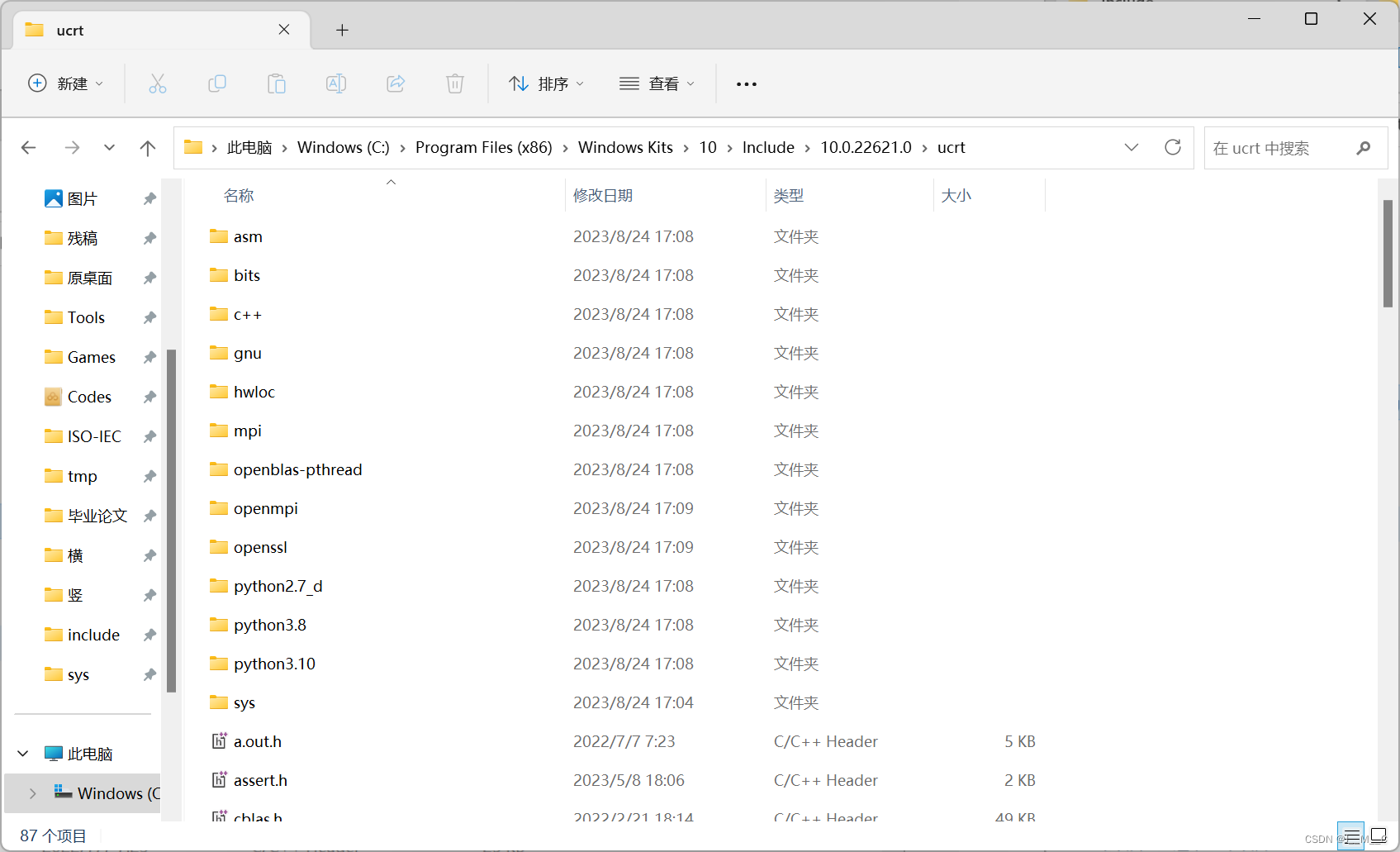Image resolution: width=1400 pixels, height=852 pixels.
Task: Expand the chevron after Windows Kits in the path
Action: click(686, 148)
